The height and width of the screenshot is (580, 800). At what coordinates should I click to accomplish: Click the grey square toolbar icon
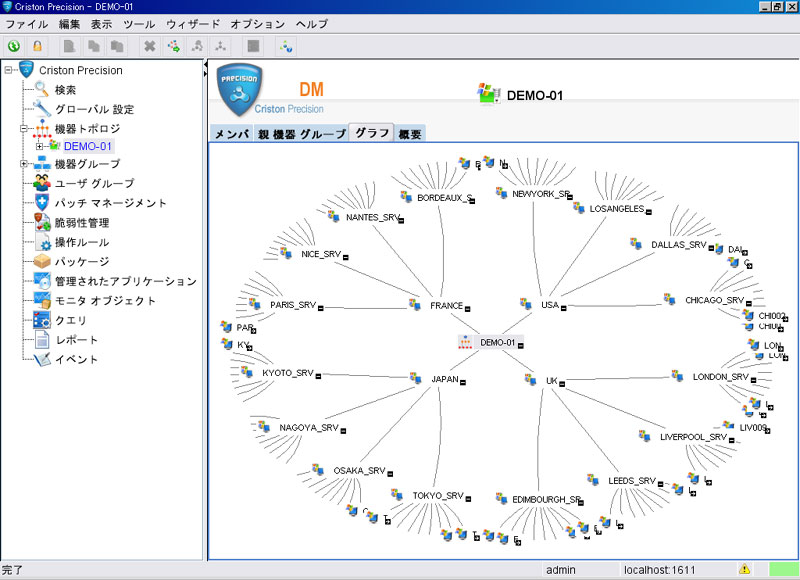coord(254,46)
